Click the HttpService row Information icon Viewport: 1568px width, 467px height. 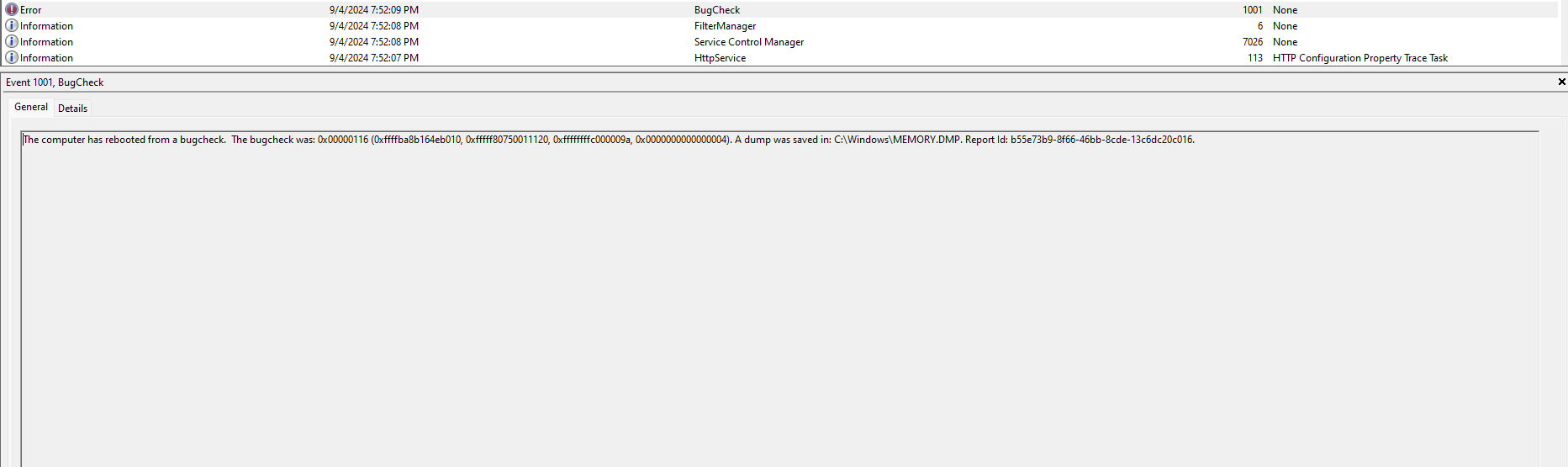[12, 58]
